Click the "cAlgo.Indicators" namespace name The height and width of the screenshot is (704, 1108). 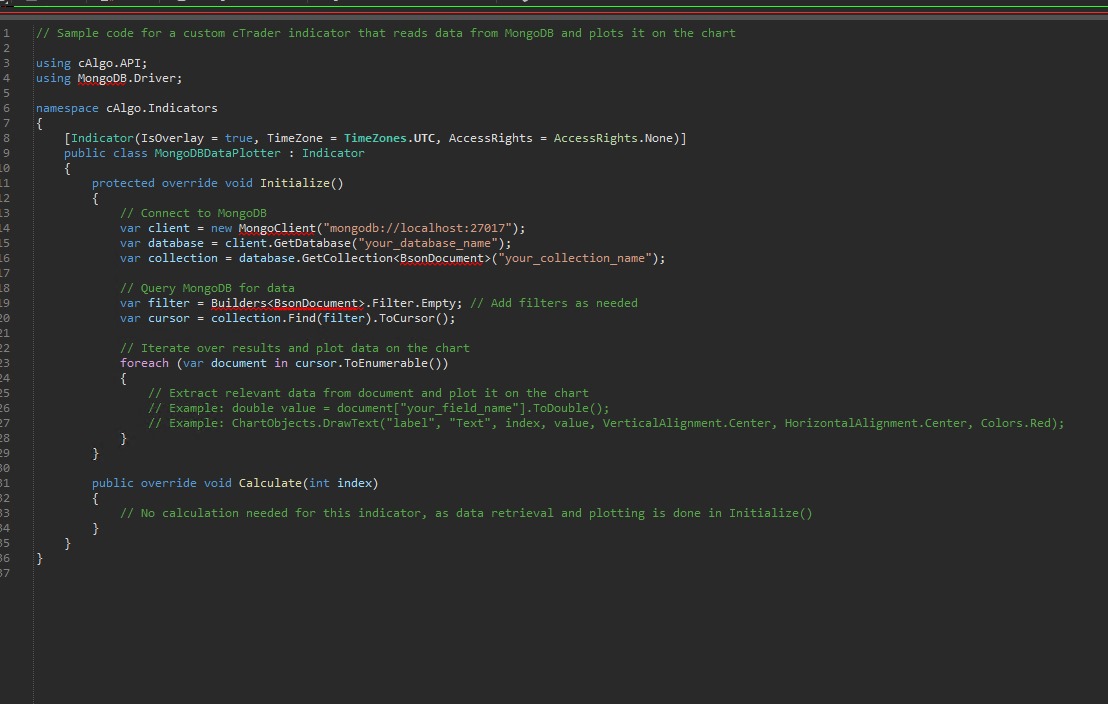(x=162, y=108)
